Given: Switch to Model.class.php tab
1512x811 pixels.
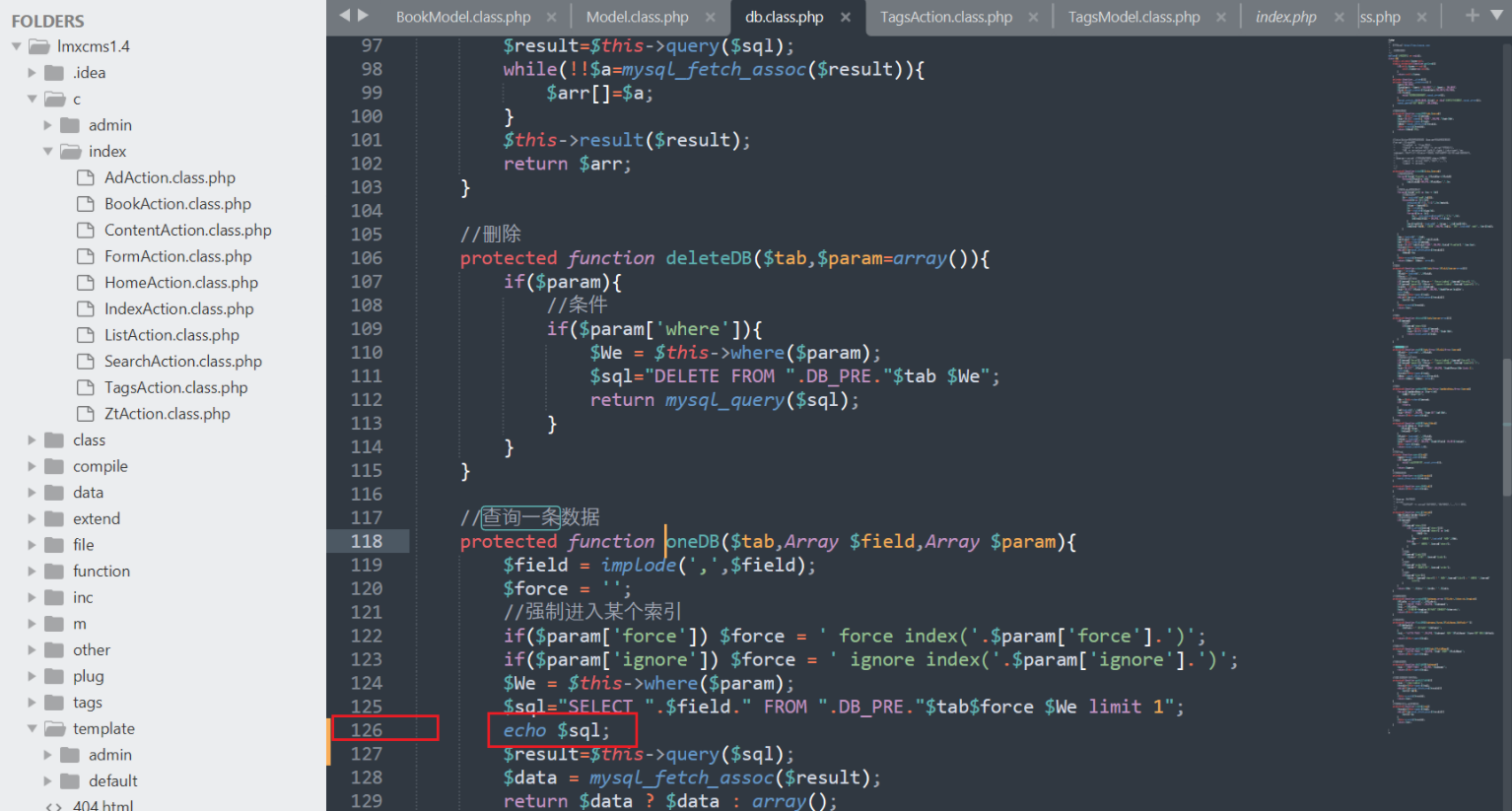Looking at the screenshot, I should tap(637, 17).
